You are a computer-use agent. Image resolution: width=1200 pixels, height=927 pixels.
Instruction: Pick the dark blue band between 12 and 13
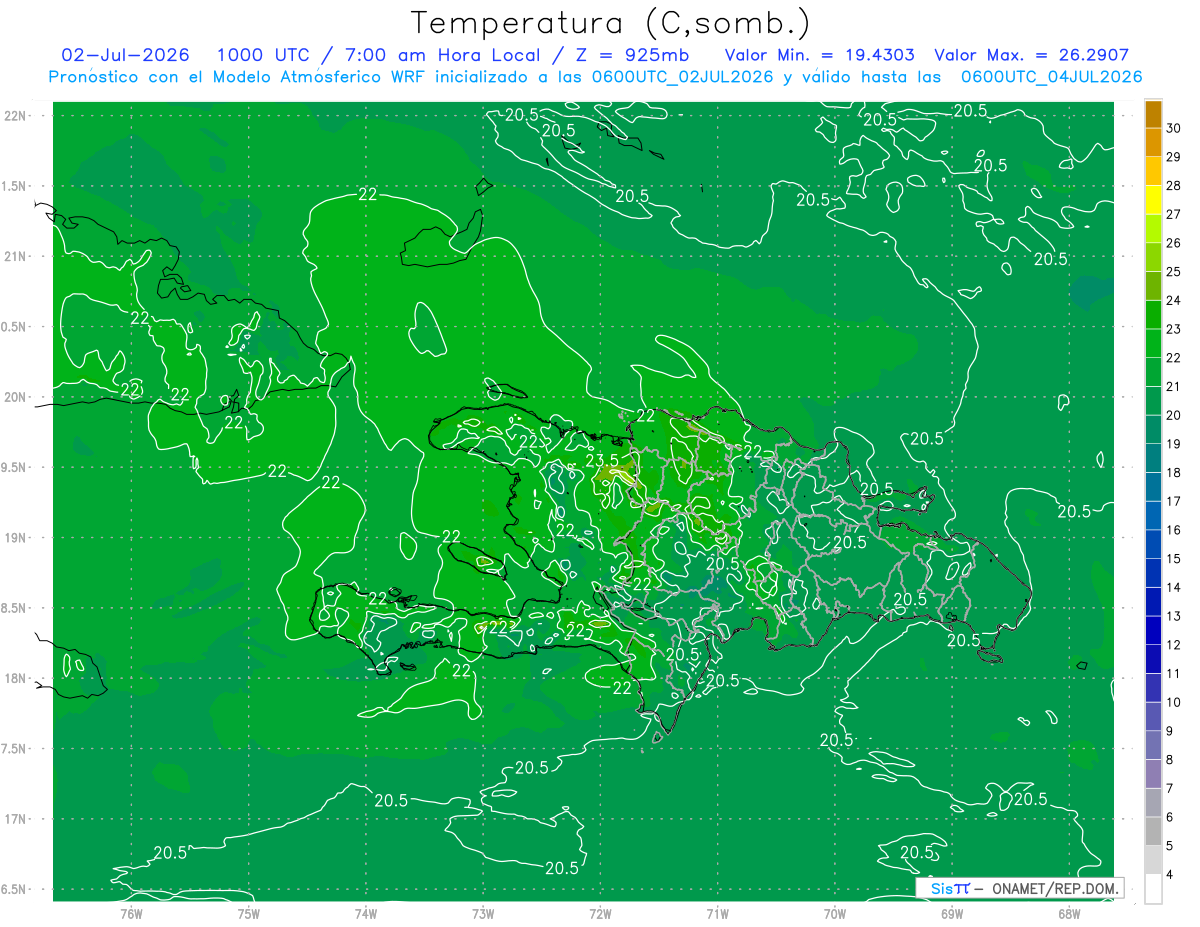[1153, 630]
